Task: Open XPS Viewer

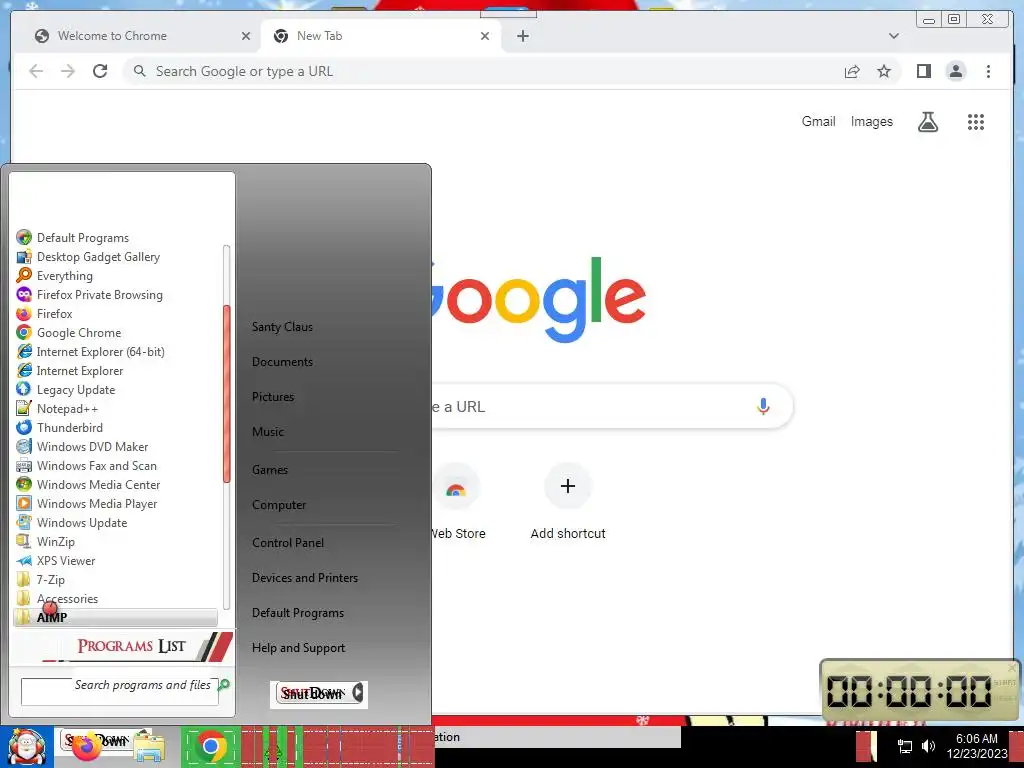Action: [x=56, y=560]
